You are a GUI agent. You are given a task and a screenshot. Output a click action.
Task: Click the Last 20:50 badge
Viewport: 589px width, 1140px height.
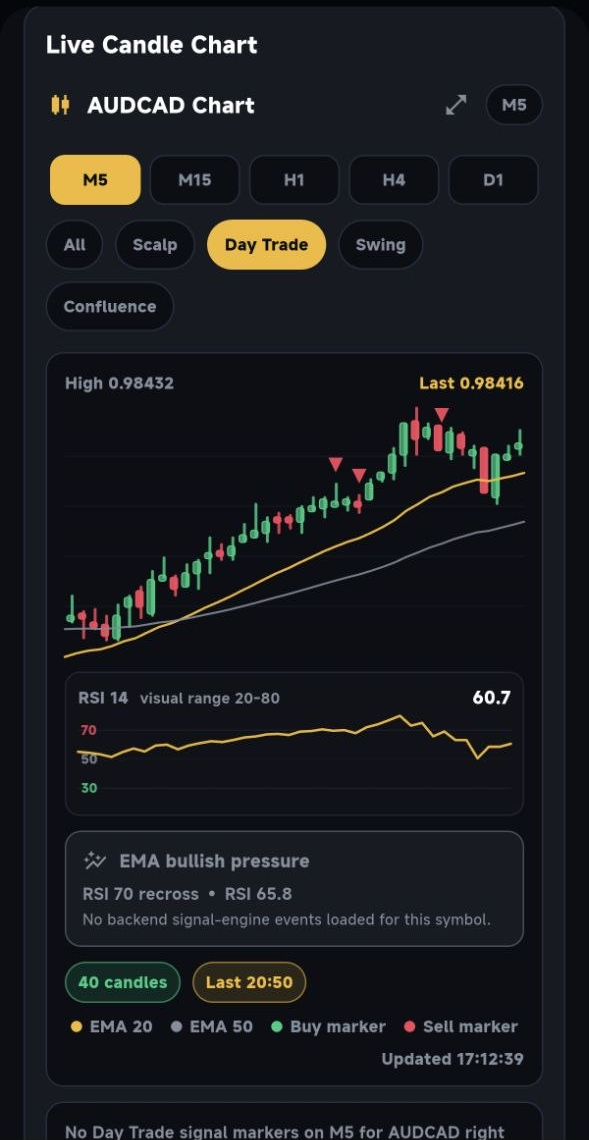coord(249,982)
